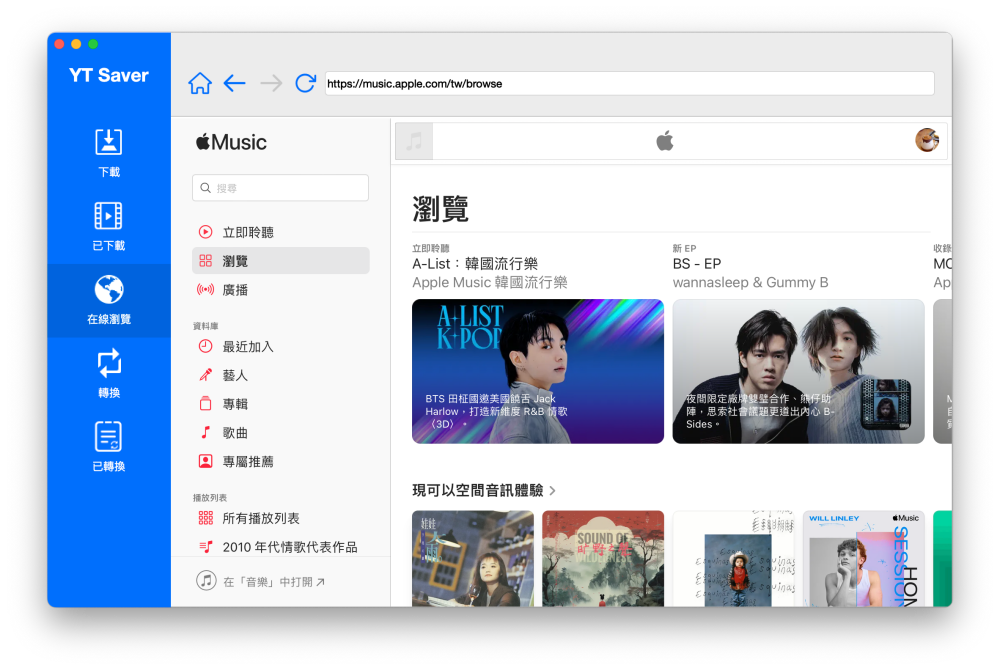Click the 最近加入 clock icon
This screenshot has height=670, width=1000.
coord(205,346)
